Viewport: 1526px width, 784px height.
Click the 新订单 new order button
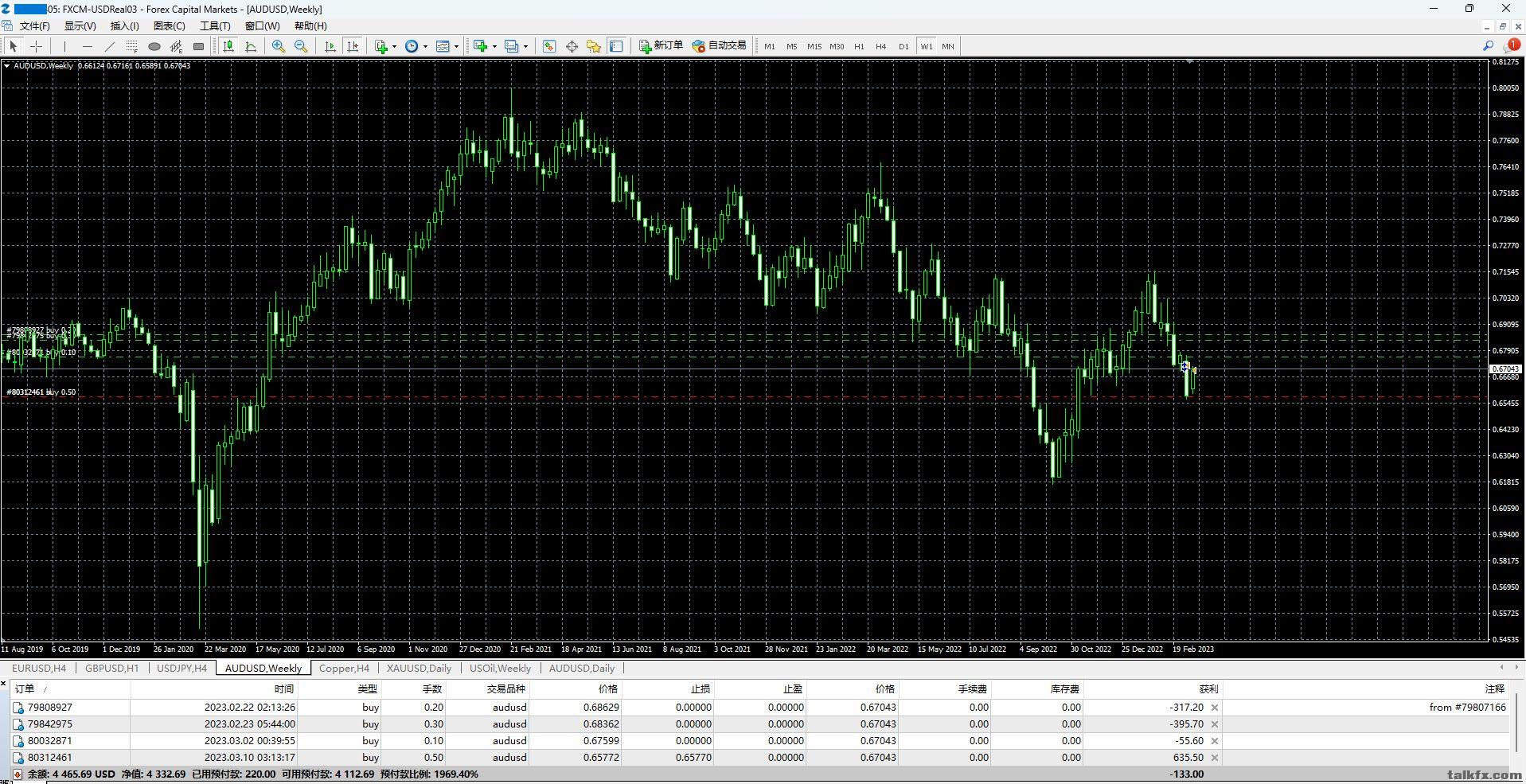point(662,46)
